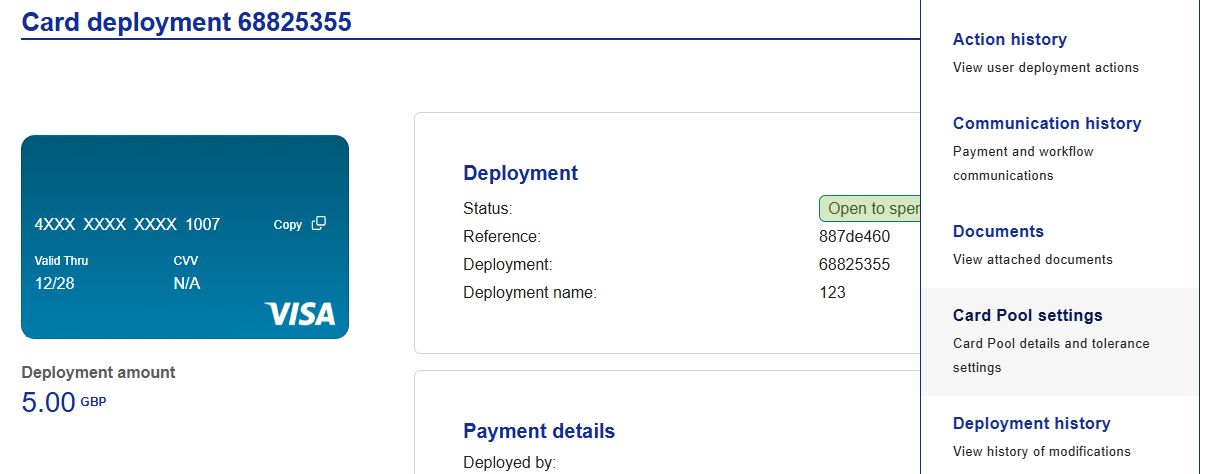Click the deployment amount 5.00

(x=49, y=402)
